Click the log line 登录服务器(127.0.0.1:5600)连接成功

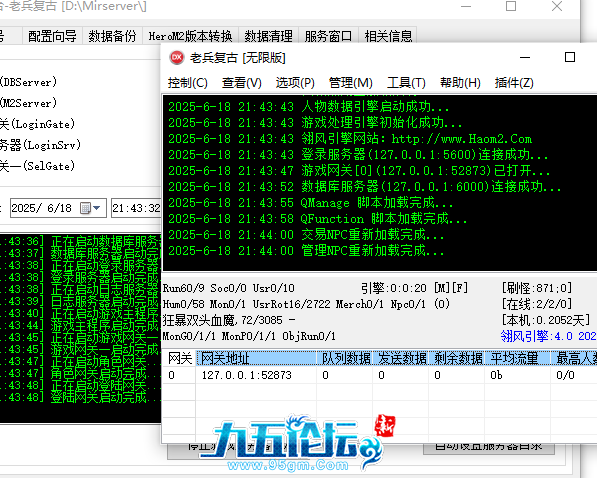[358, 155]
